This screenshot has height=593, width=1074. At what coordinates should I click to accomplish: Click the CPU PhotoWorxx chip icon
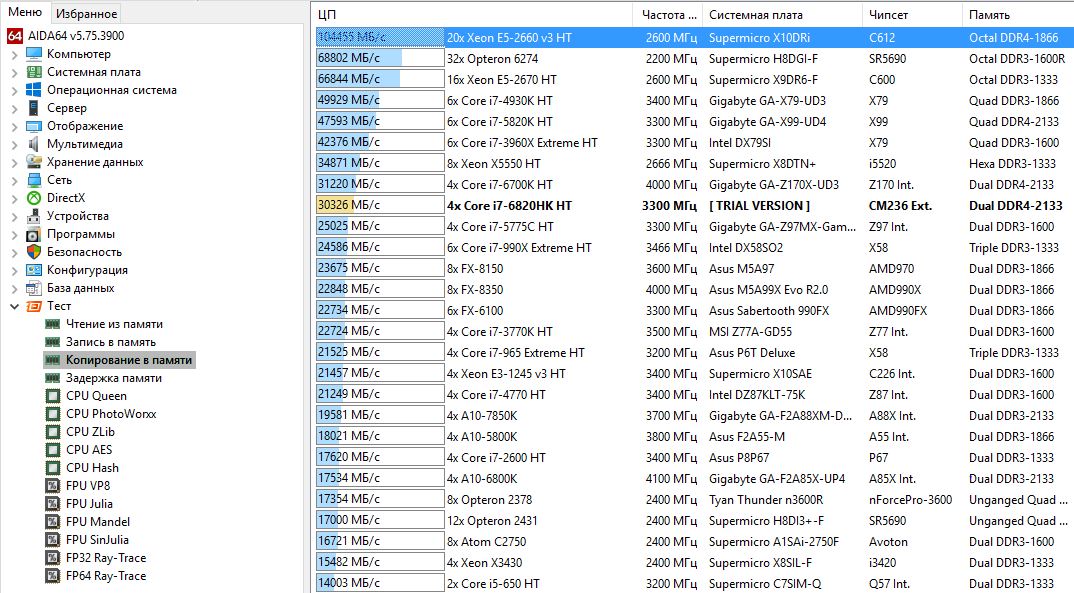(x=53, y=414)
